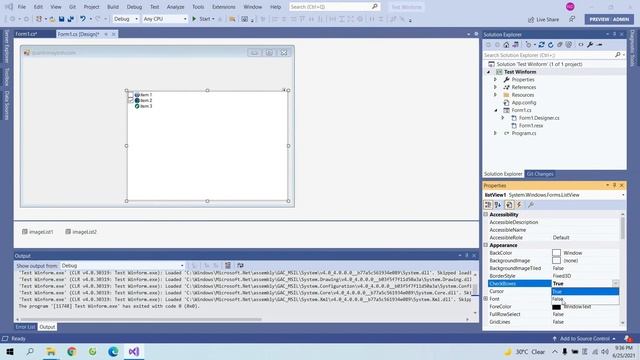Expand the References node
Screen dimensions: 640x360
click(x=496, y=87)
